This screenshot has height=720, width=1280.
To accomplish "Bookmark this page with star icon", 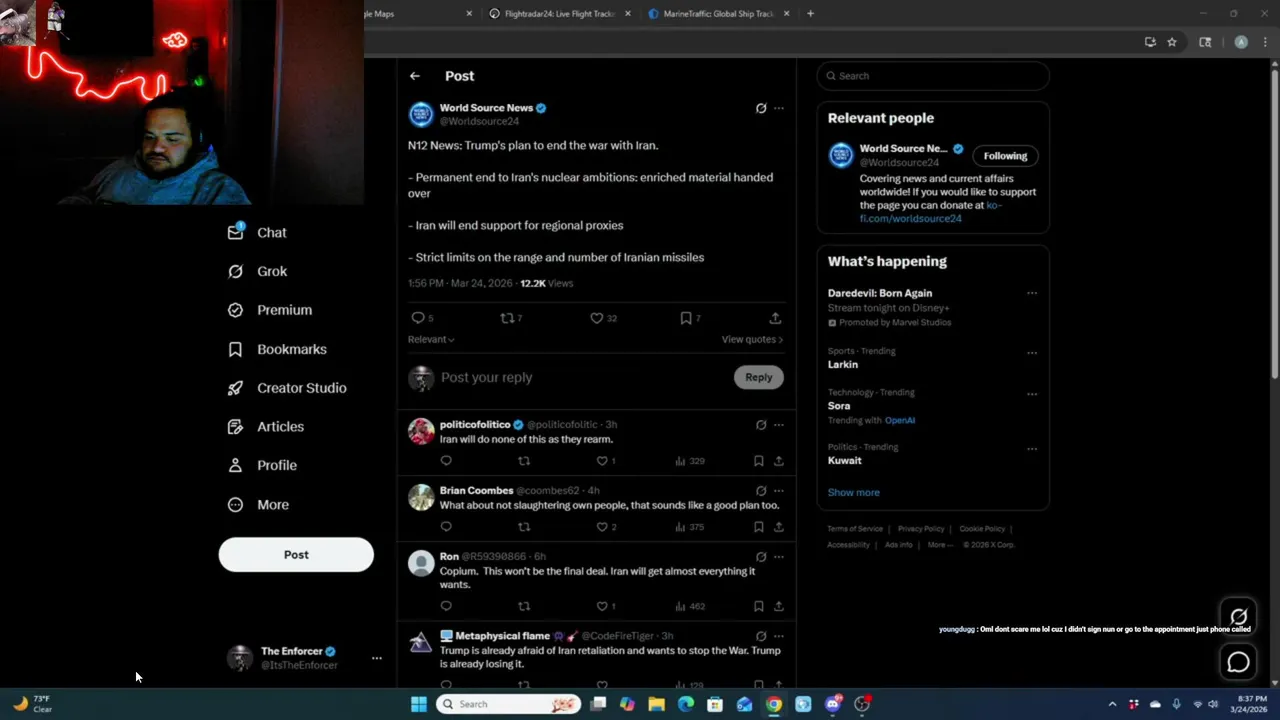I will tap(1172, 42).
